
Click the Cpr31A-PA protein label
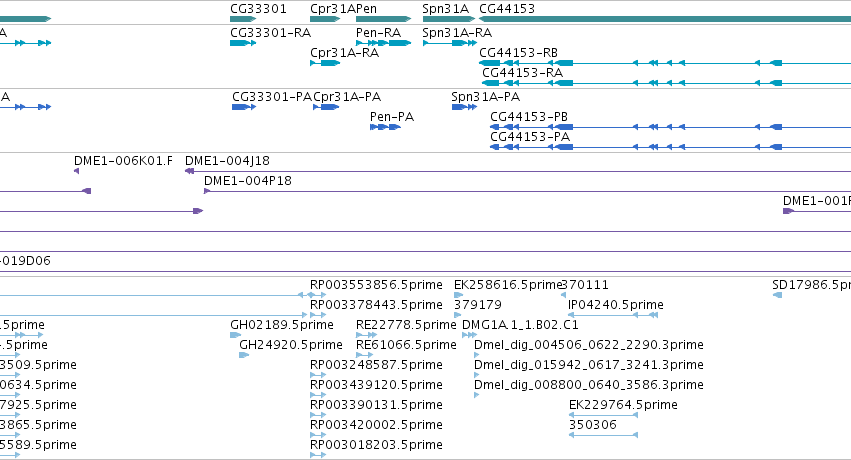click(347, 97)
